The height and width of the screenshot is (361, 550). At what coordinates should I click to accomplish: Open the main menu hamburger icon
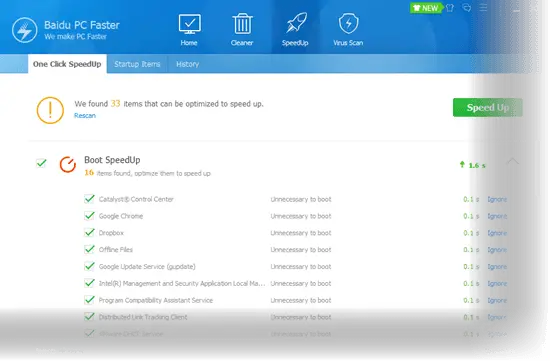[x=483, y=8]
